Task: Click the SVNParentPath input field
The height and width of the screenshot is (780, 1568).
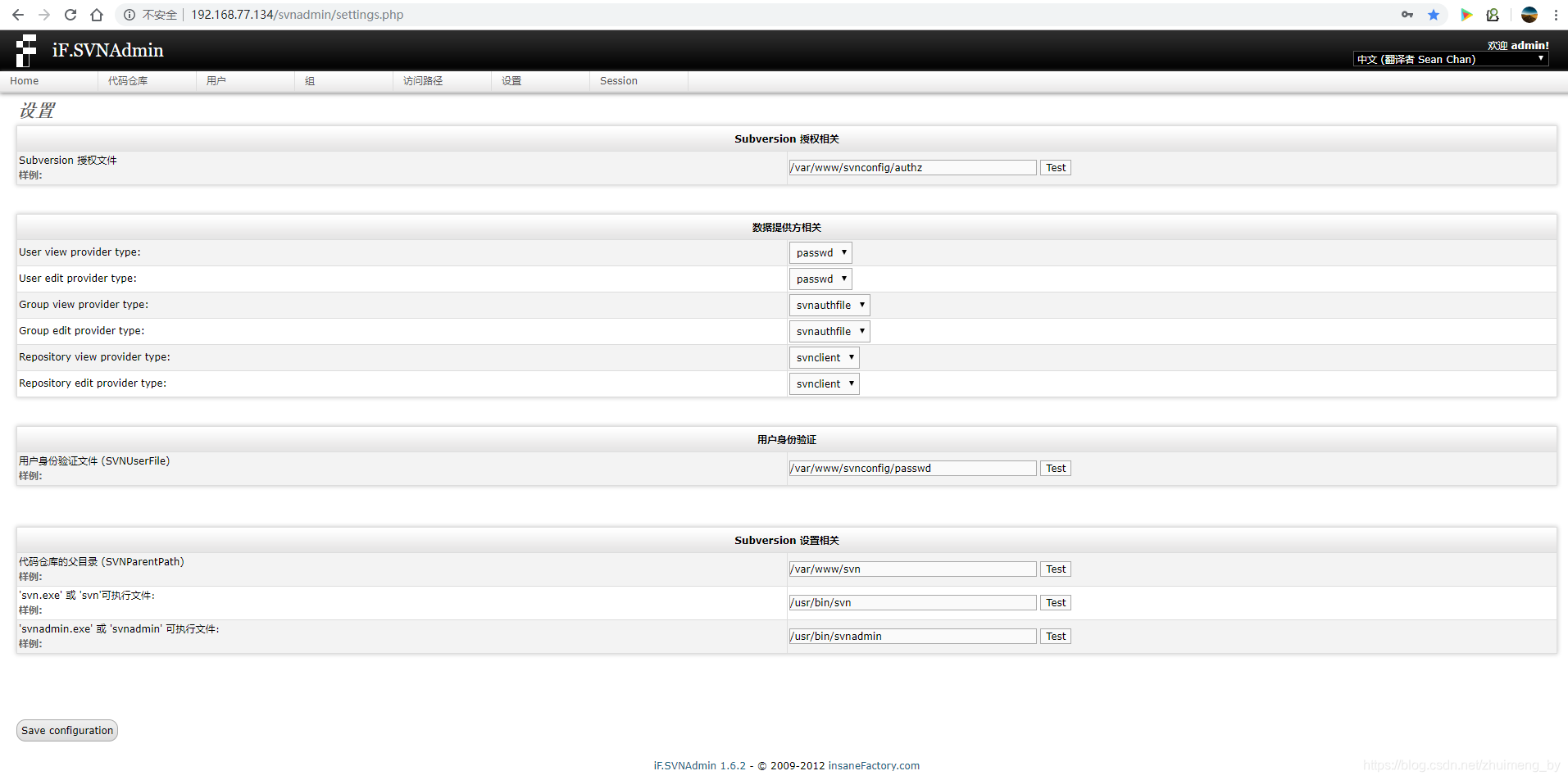Action: click(911, 569)
